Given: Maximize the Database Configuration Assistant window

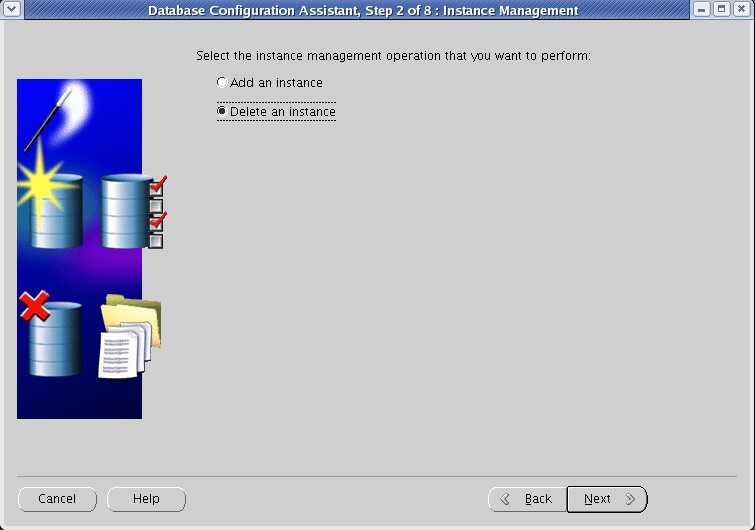Looking at the screenshot, I should (x=721, y=9).
